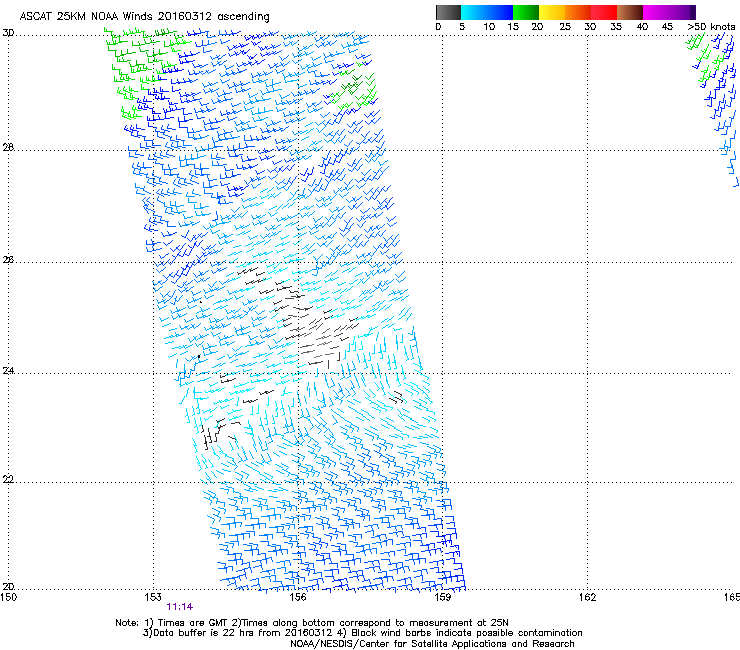Image resolution: width=740 pixels, height=650 pixels.
Task: Click the orange 25-30 knots legend swatch
Action: [578, 12]
